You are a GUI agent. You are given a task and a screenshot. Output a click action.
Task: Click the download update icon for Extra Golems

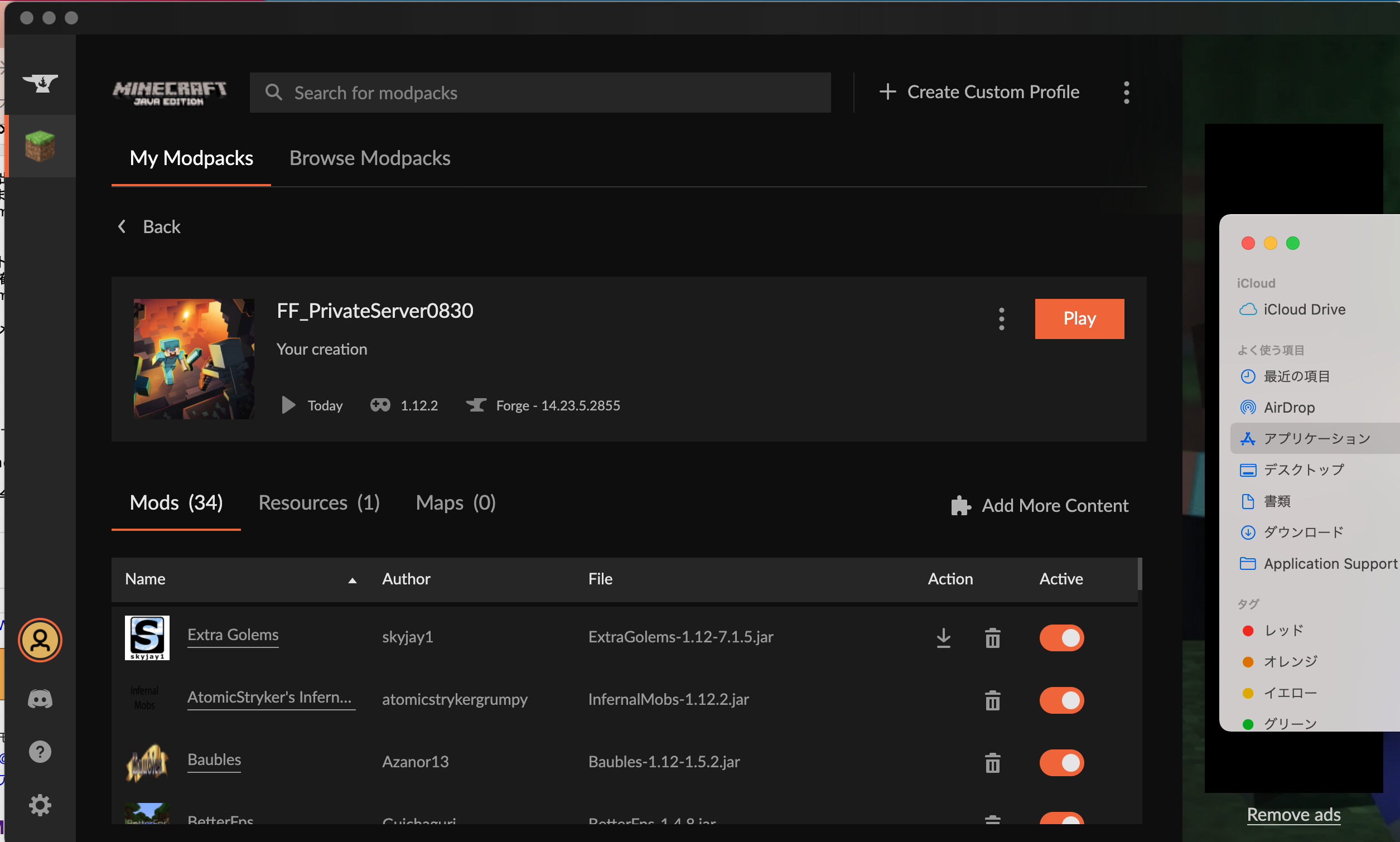[944, 638]
